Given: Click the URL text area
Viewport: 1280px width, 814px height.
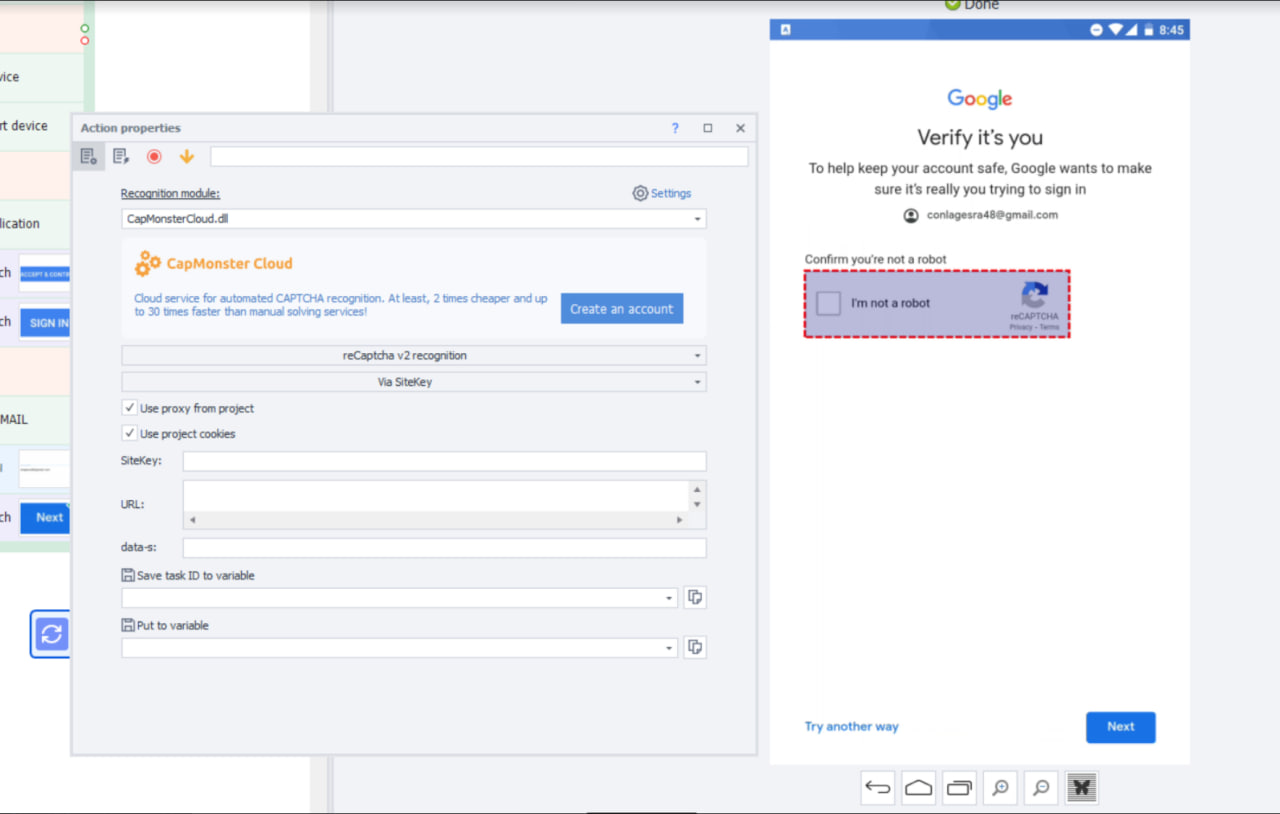Looking at the screenshot, I should pos(436,496).
